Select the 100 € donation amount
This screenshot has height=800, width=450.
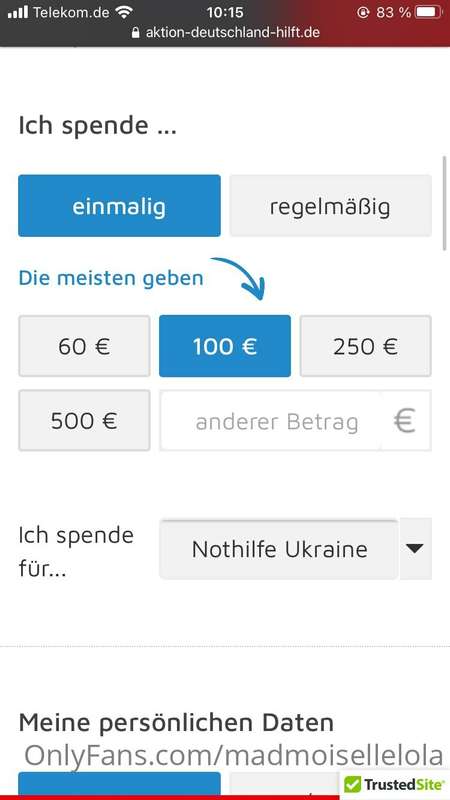pyautogui.click(x=225, y=346)
